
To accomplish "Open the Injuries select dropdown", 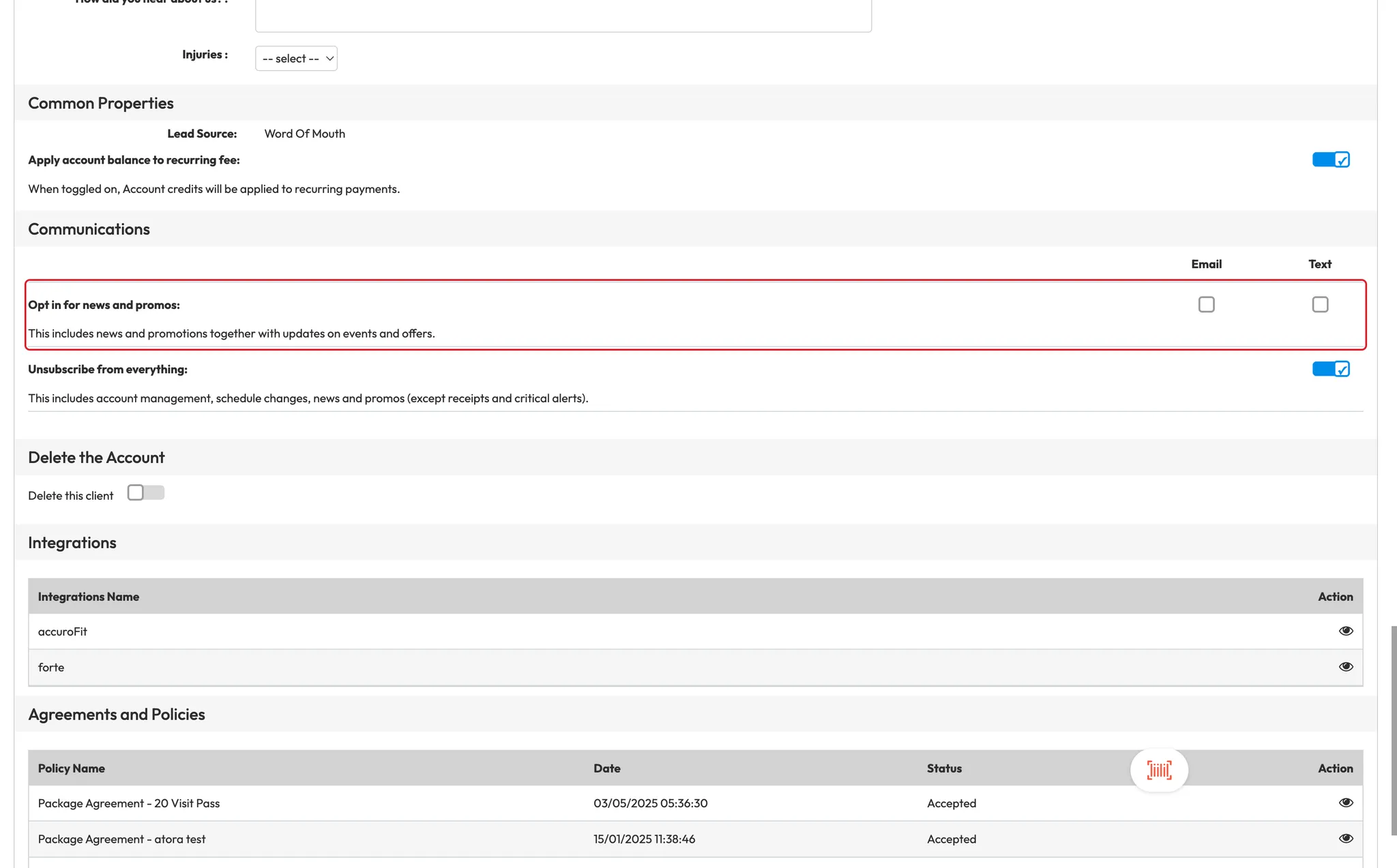I will [x=296, y=59].
